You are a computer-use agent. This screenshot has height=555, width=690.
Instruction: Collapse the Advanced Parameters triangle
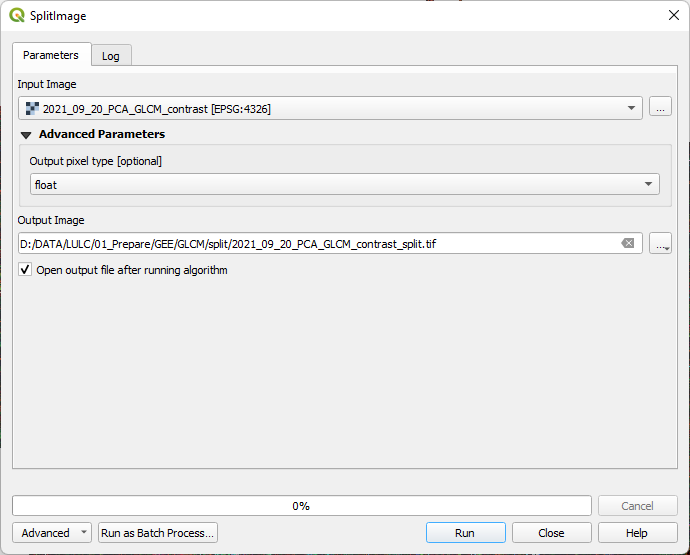(x=26, y=135)
